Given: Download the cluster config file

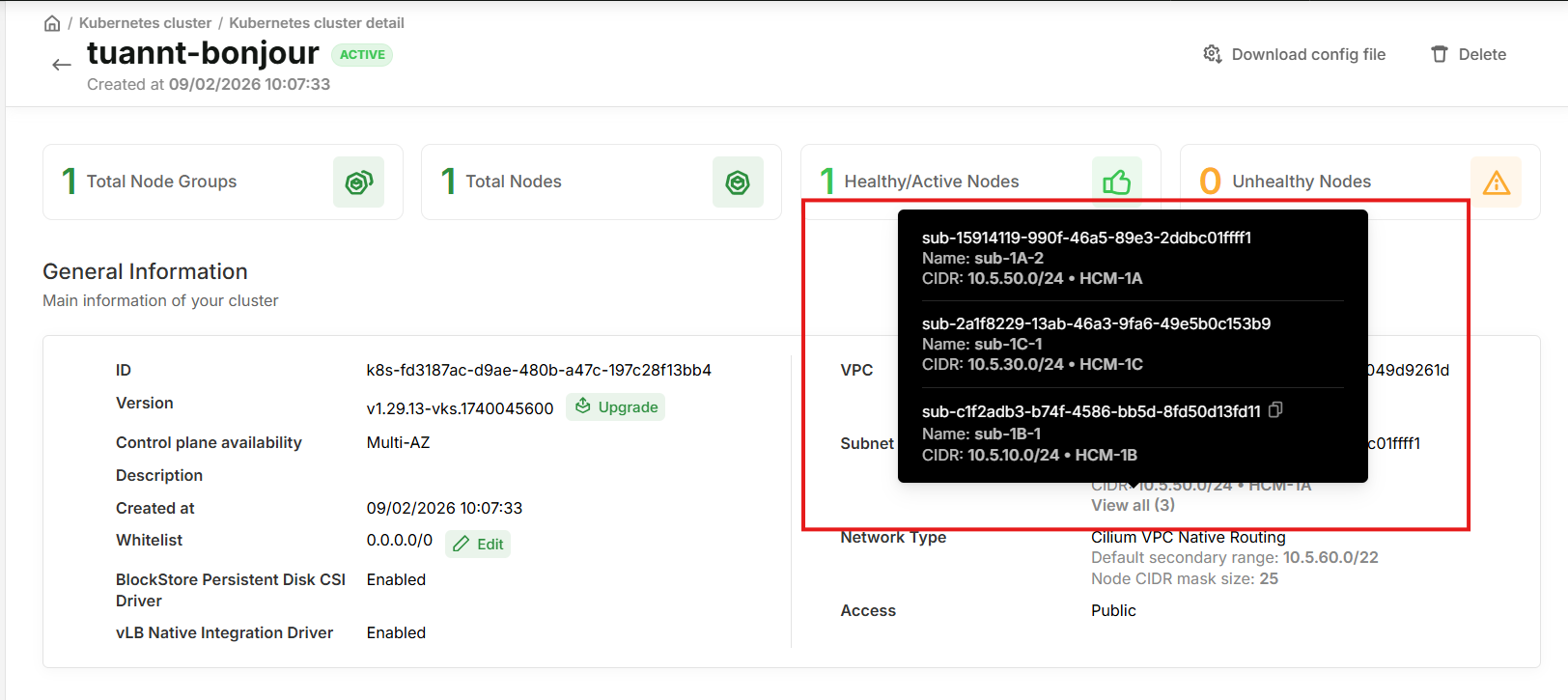Looking at the screenshot, I should [x=1294, y=54].
